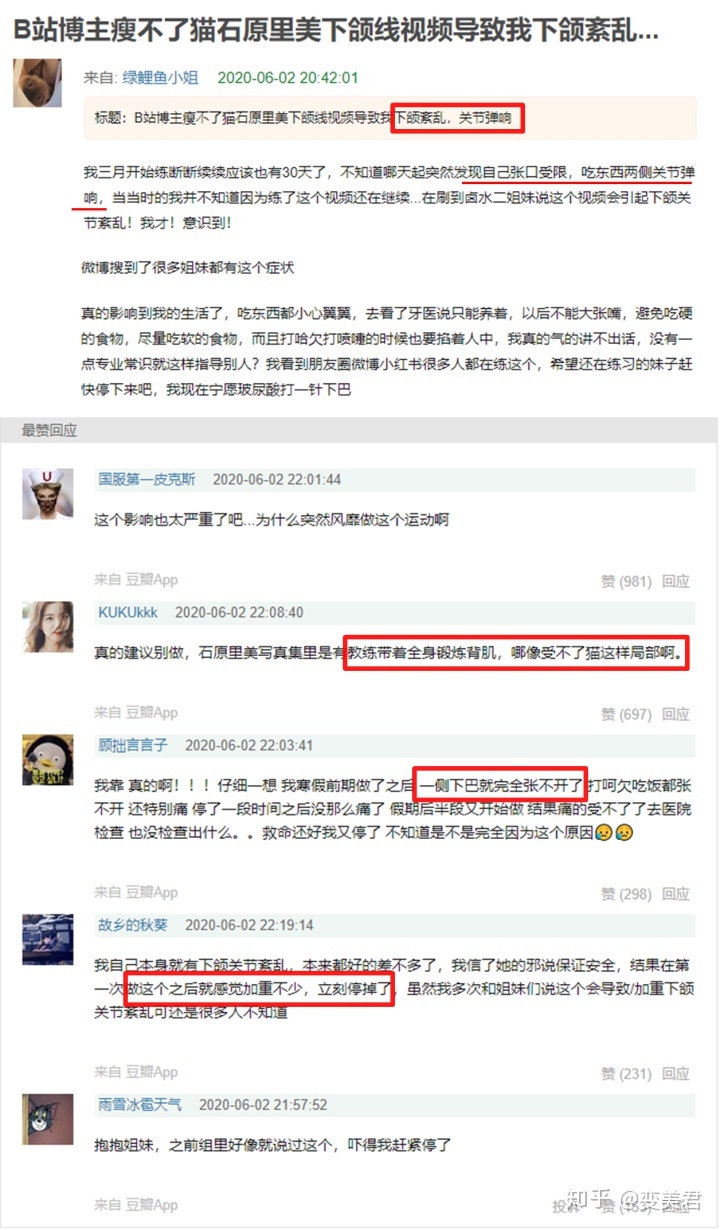
Task: Click Tom cat avatar of 雨雪冰雹天气
Action: pyautogui.click(x=48, y=1120)
